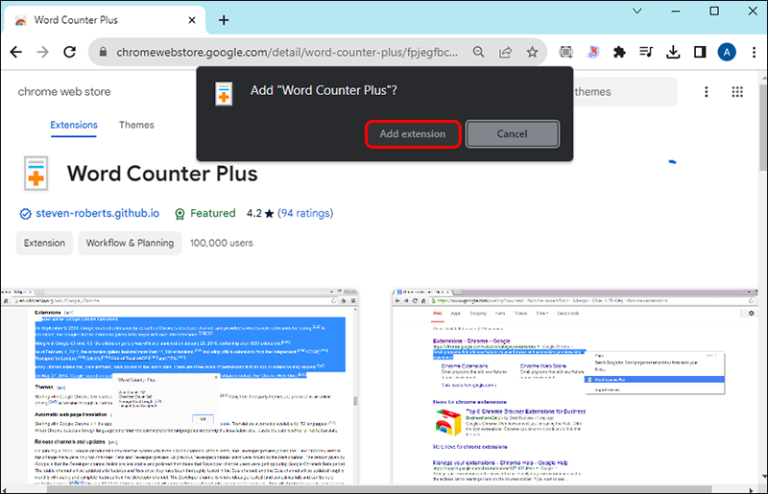Open steven-roberts.github.io publisher link
This screenshot has width=768, height=494.
click(97, 213)
